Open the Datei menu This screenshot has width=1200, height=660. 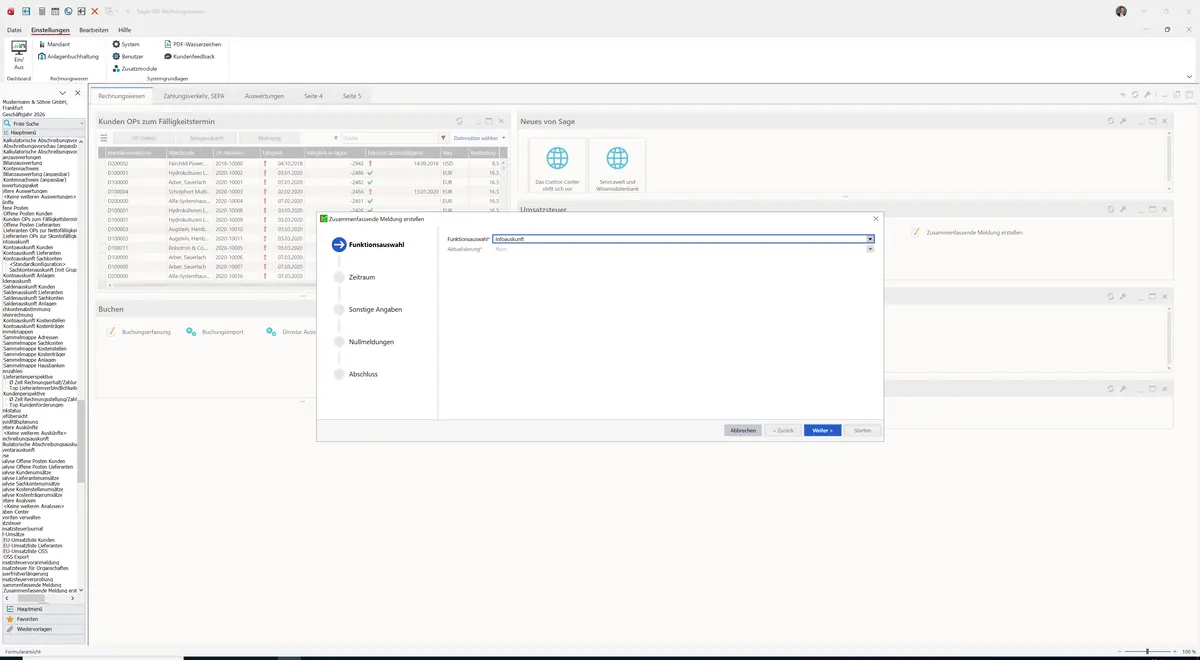14,30
